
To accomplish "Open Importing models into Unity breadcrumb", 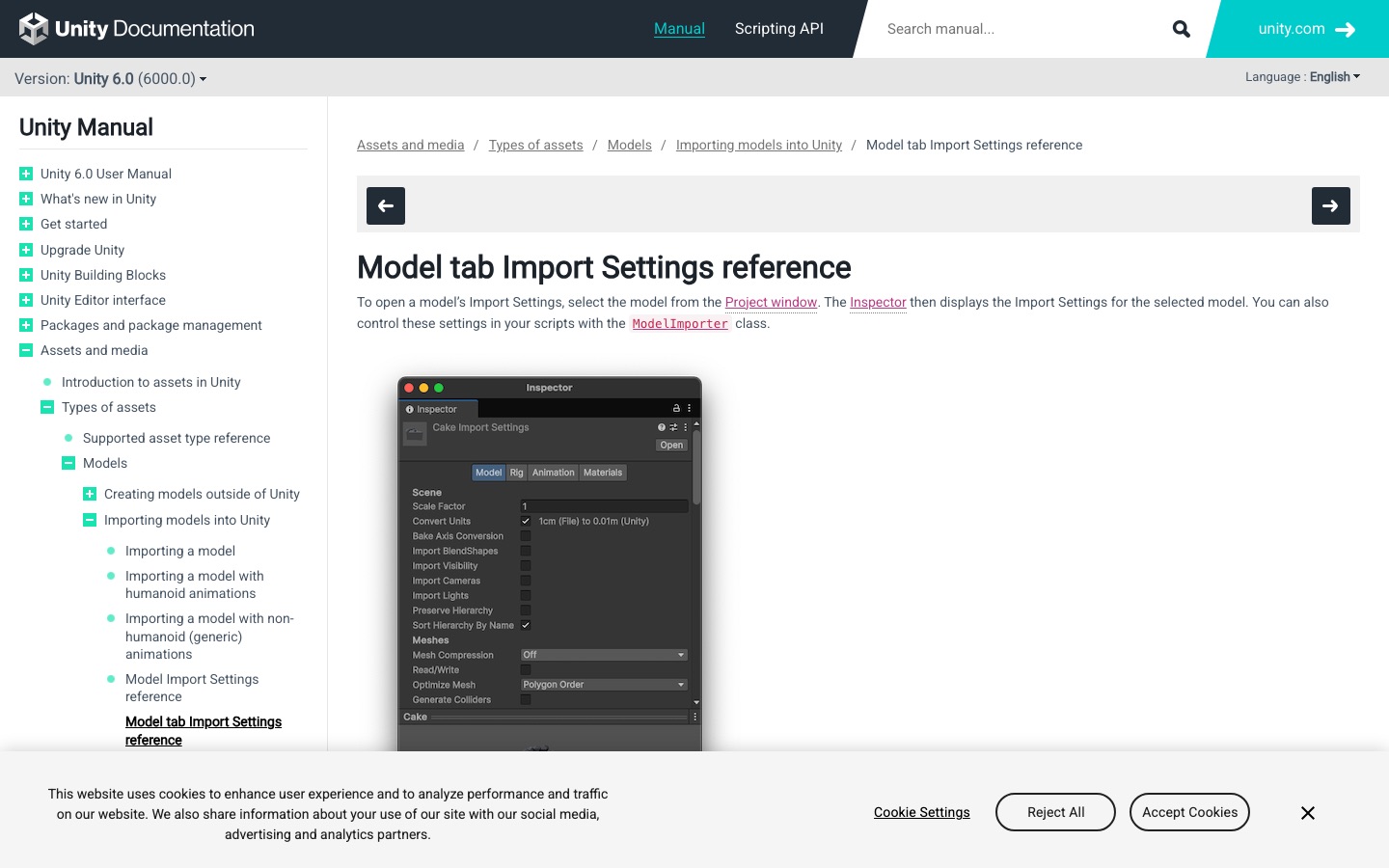I will (758, 145).
